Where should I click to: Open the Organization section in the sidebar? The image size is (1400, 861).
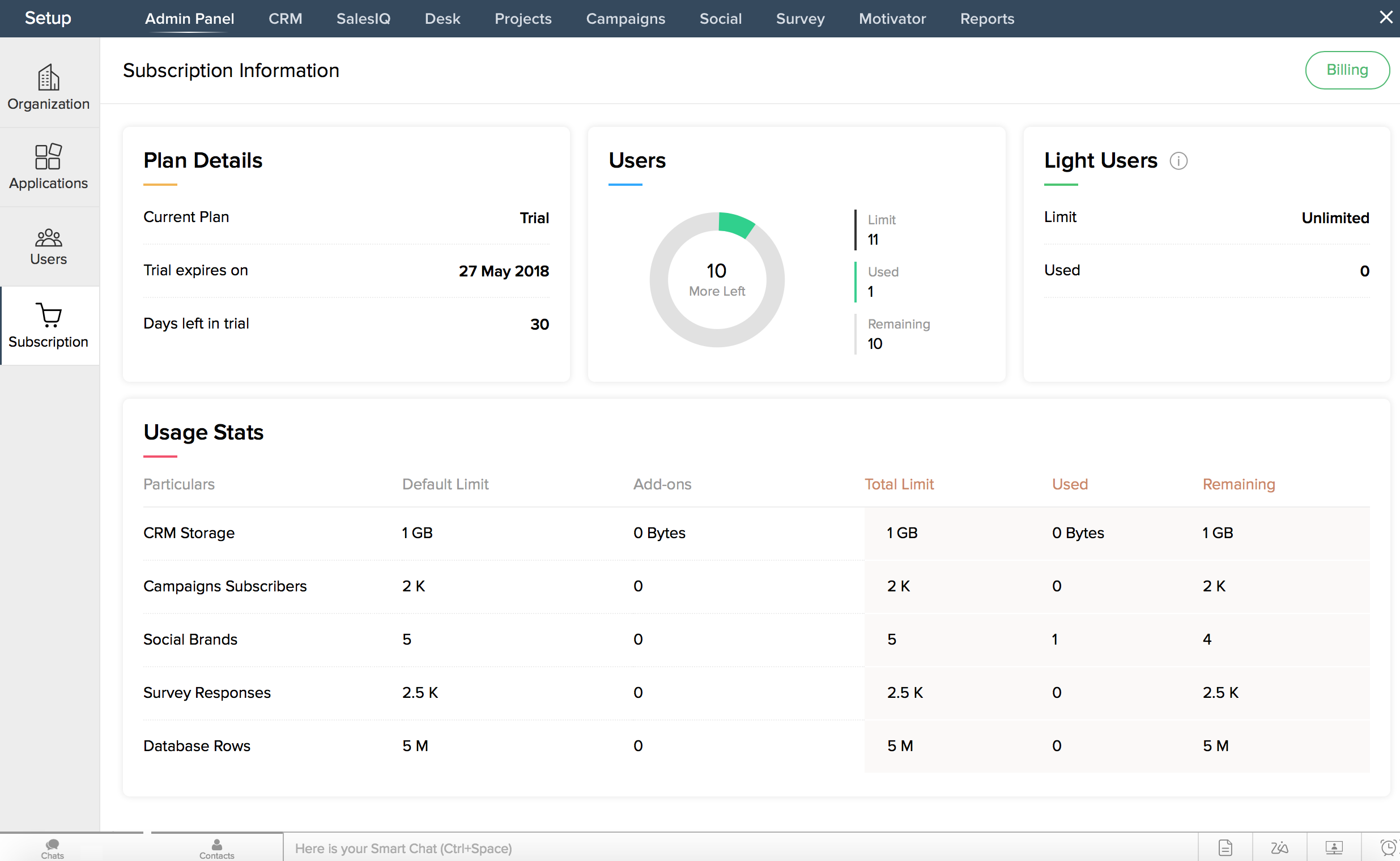[48, 86]
